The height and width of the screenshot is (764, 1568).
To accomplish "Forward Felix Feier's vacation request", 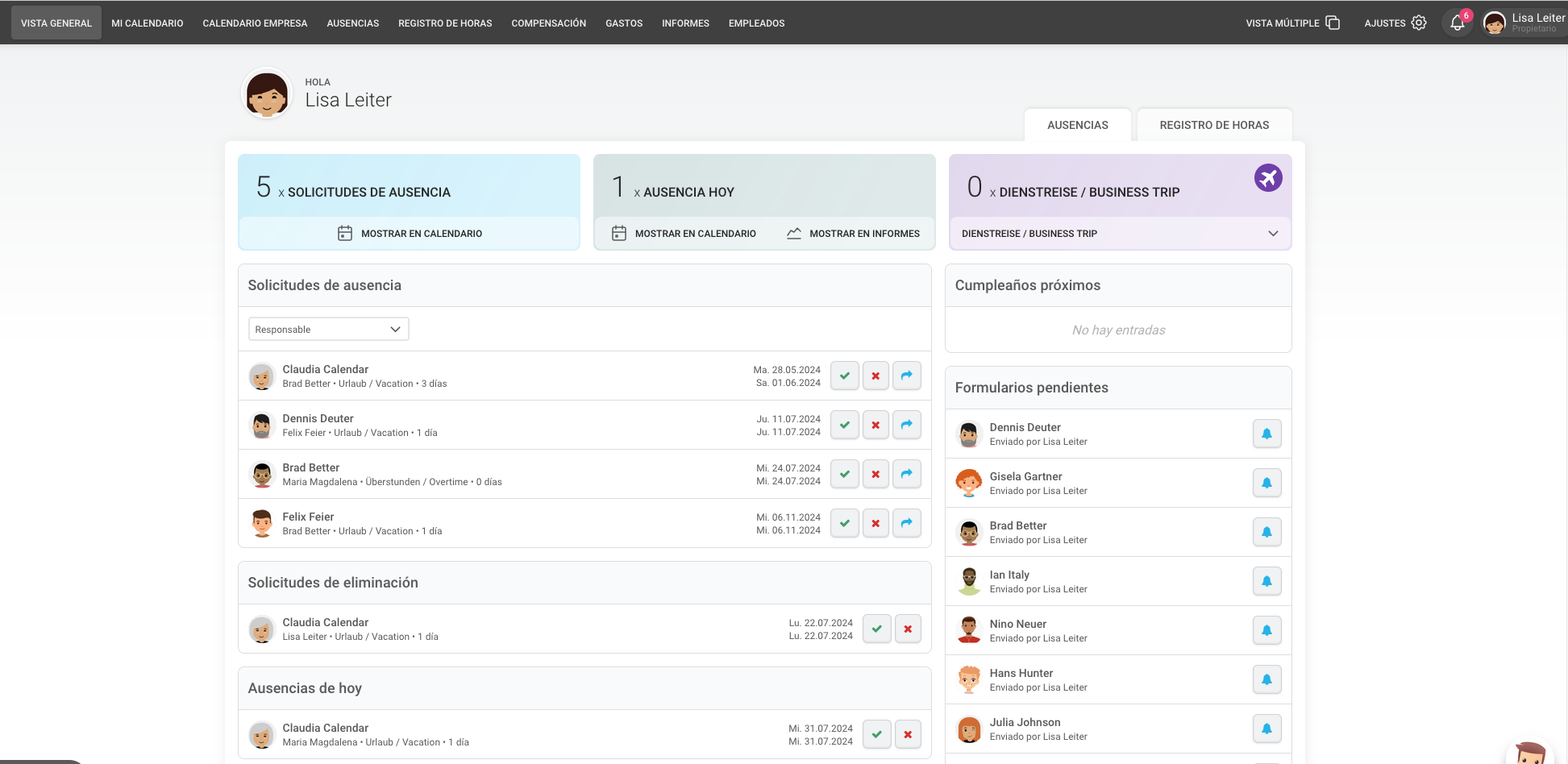I will pos(907,523).
